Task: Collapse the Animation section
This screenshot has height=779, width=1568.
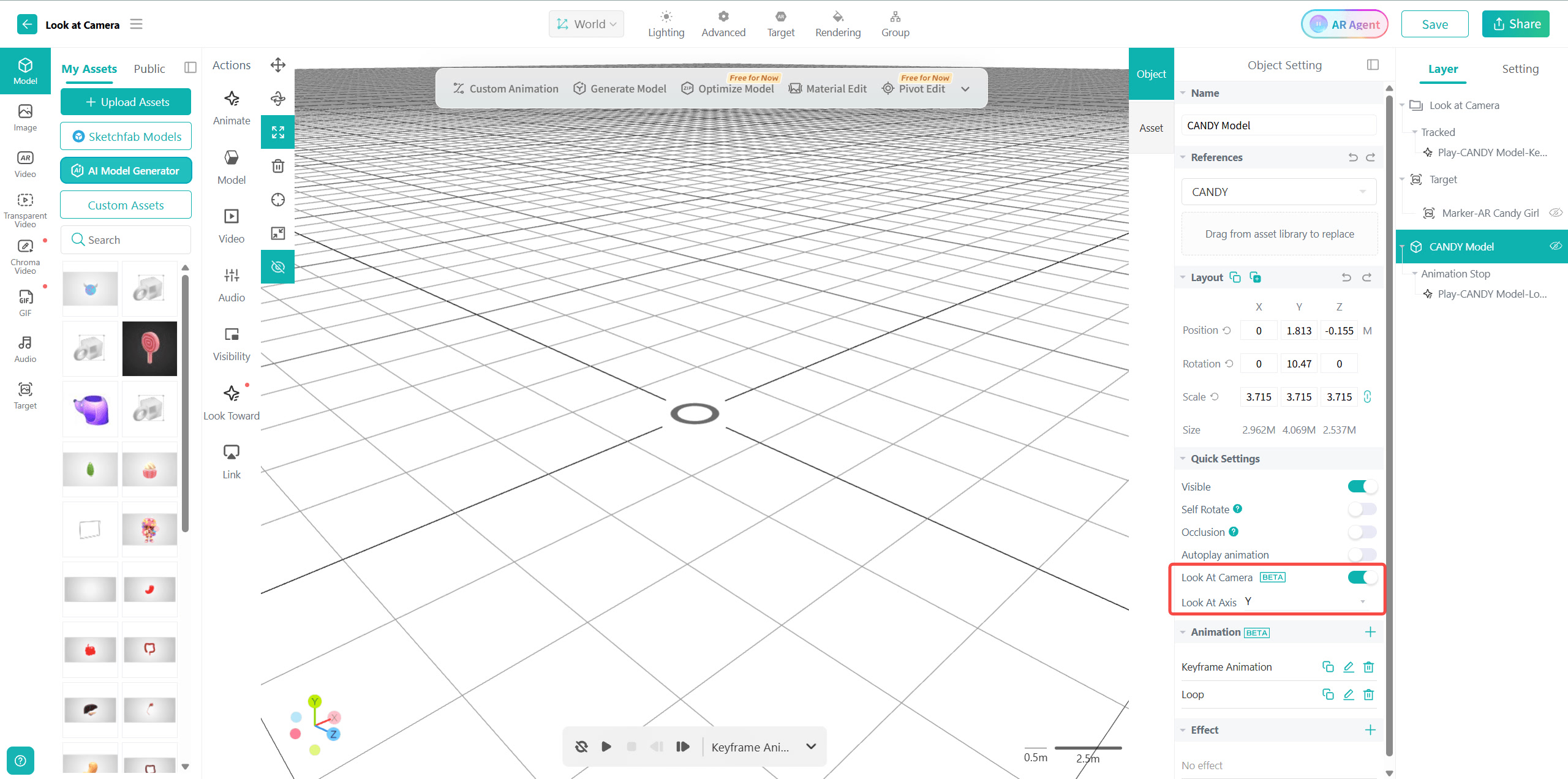Action: [x=1183, y=632]
